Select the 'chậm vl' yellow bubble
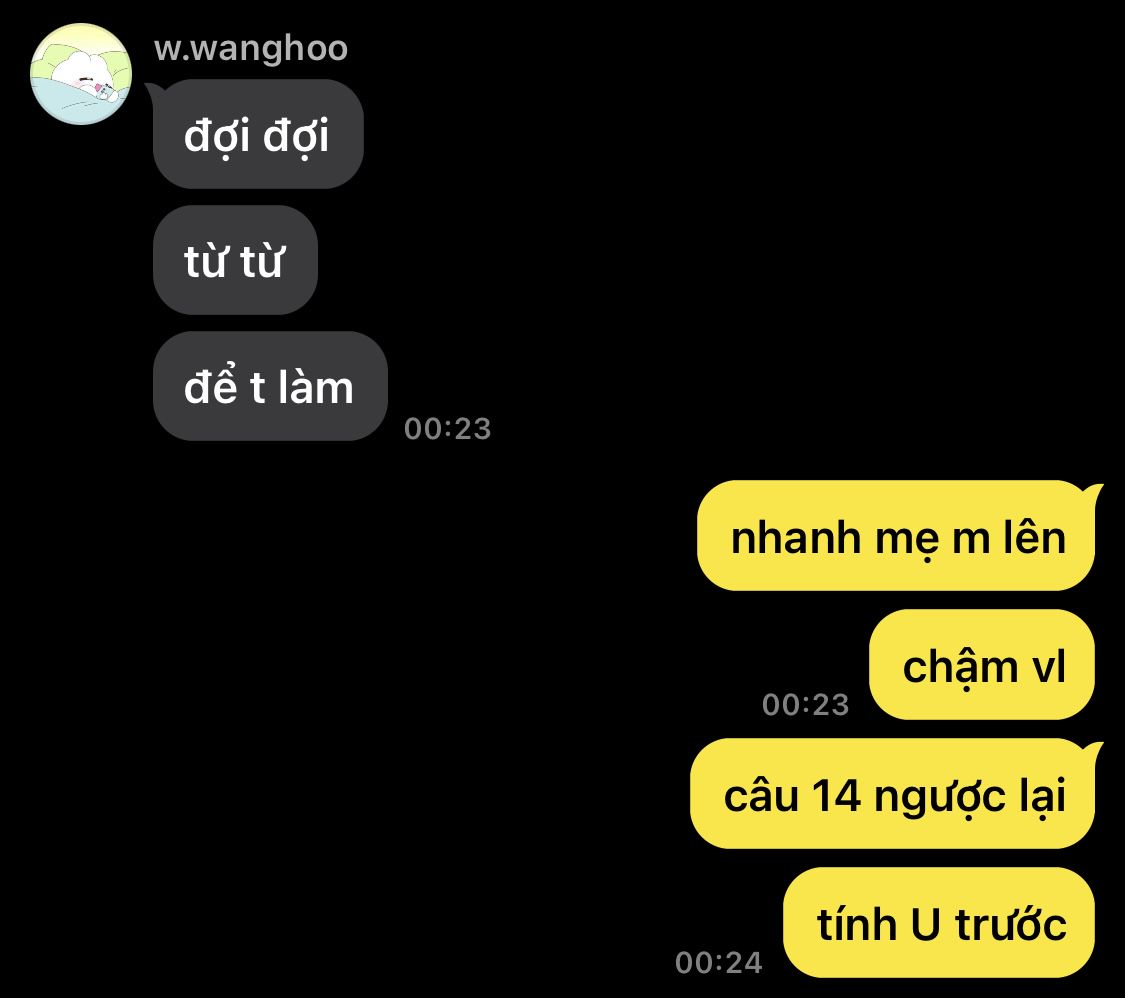 [982, 664]
